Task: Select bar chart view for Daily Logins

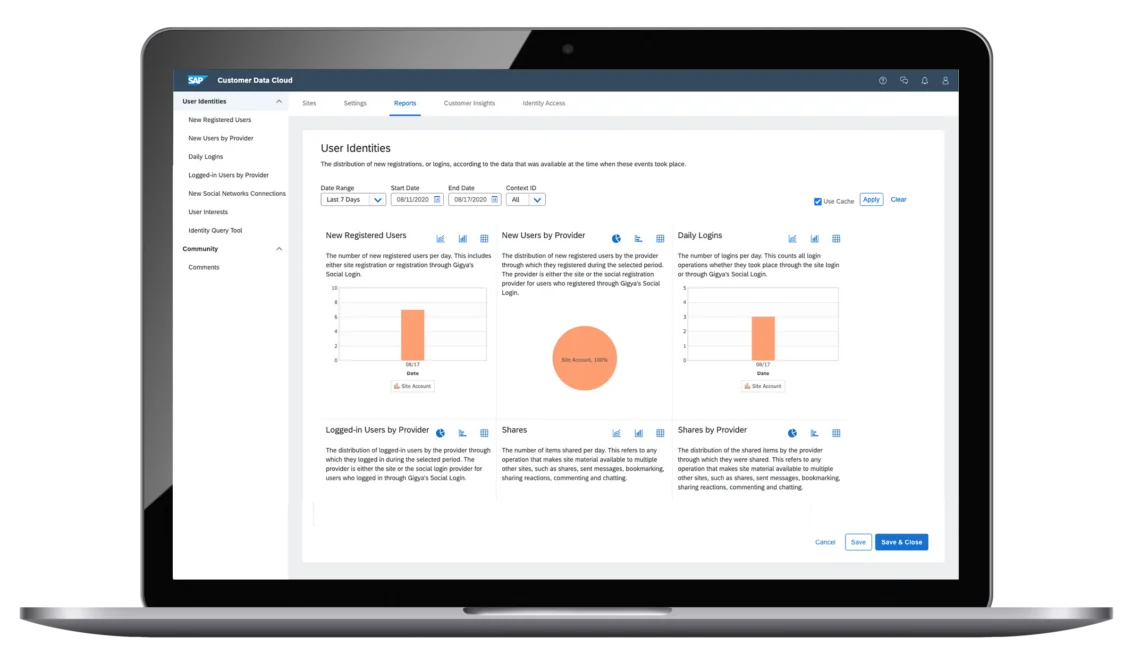Action: pos(814,238)
